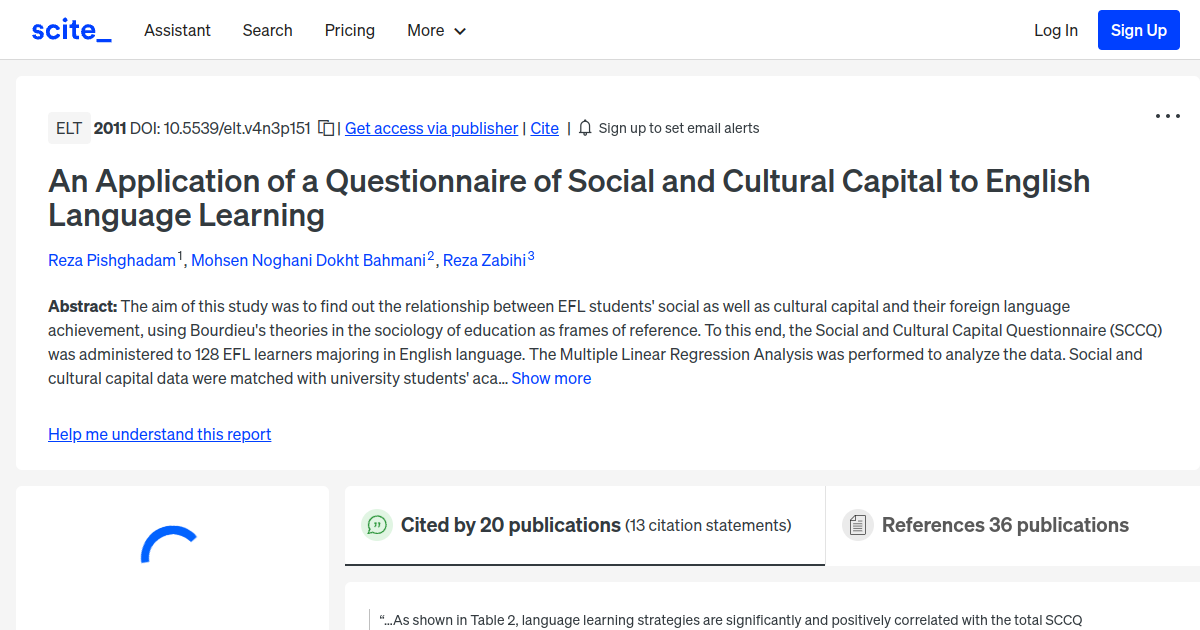Open the Pricing page
This screenshot has width=1200, height=630.
(349, 30)
